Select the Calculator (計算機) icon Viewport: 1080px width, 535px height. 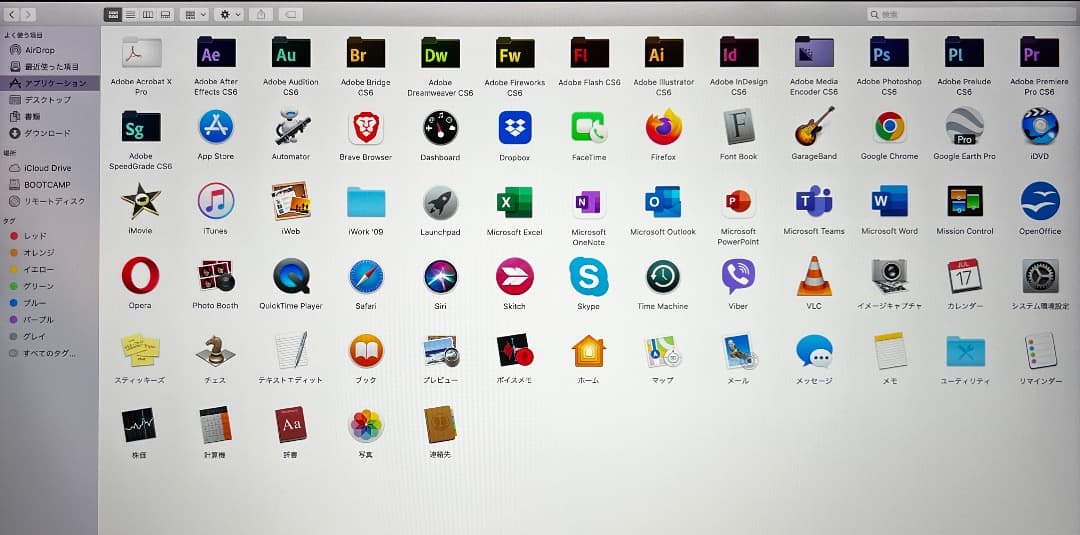[216, 425]
